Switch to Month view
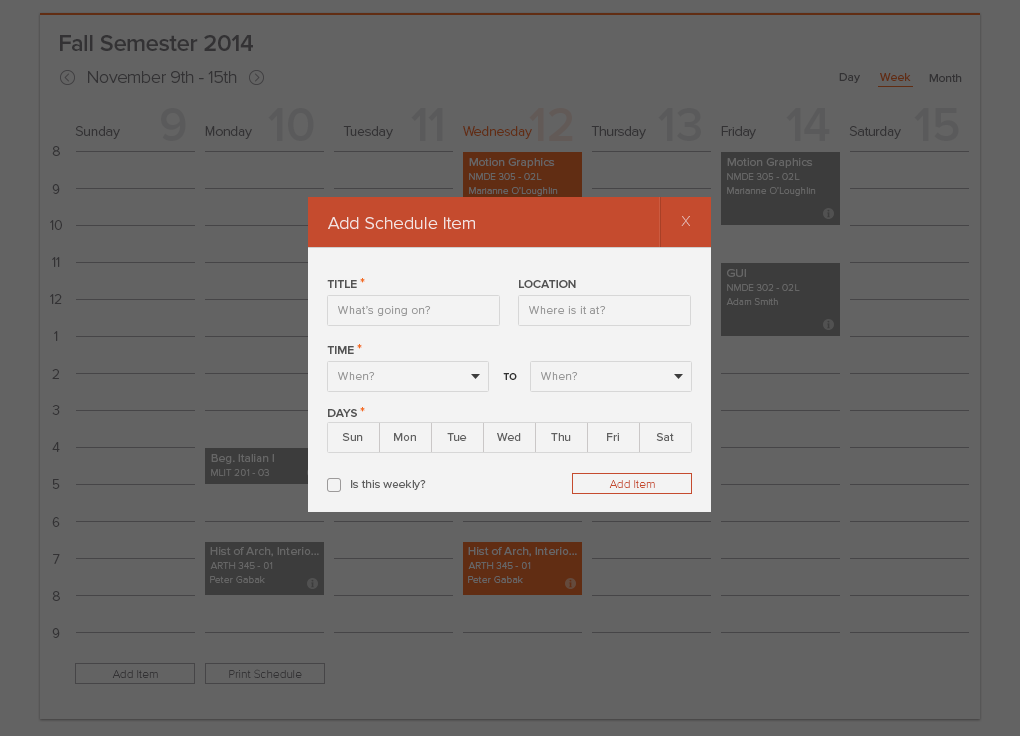 click(945, 78)
